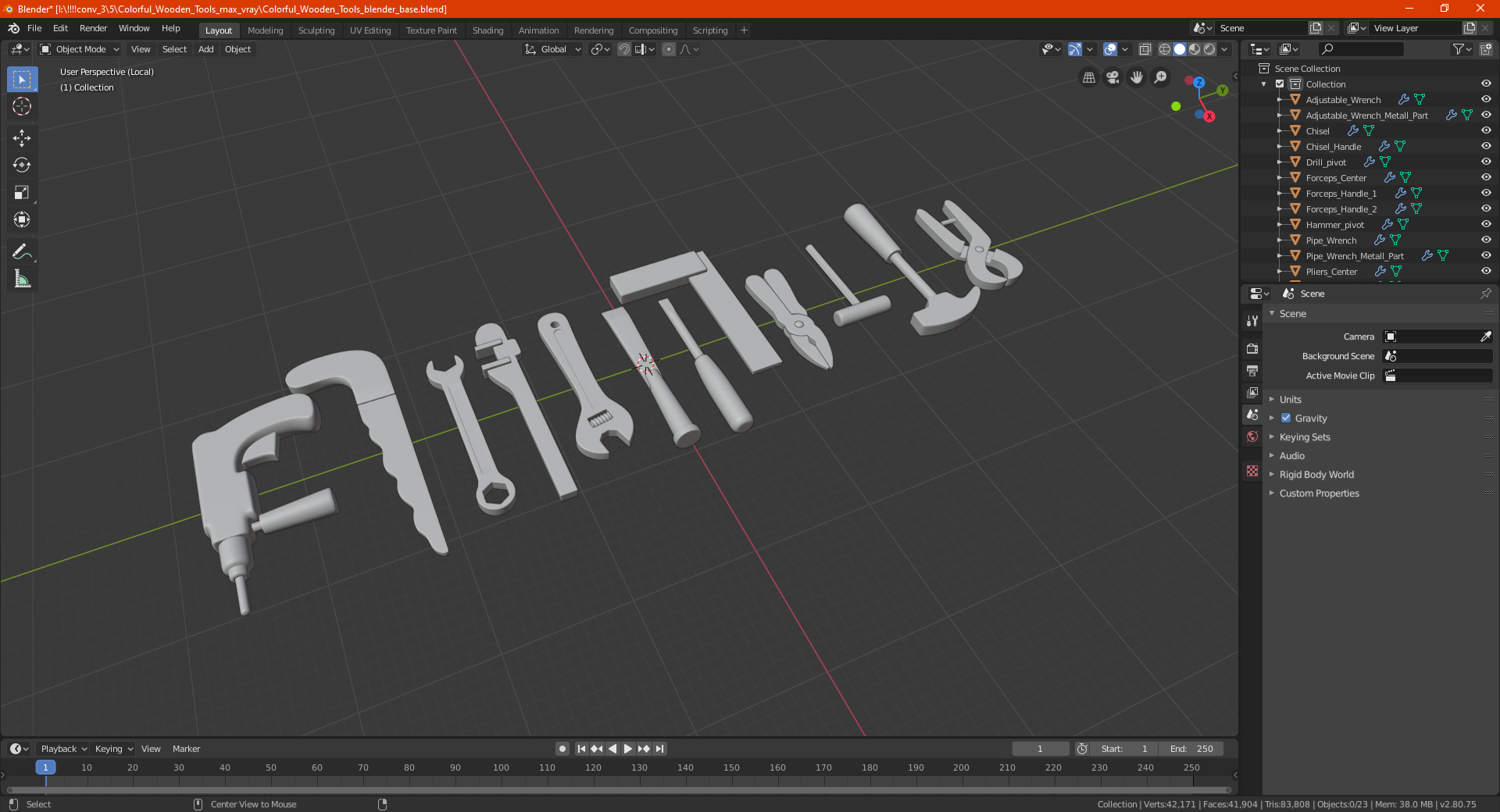
Task: Click the zoom view magnifier icon
Action: pyautogui.click(x=1161, y=77)
